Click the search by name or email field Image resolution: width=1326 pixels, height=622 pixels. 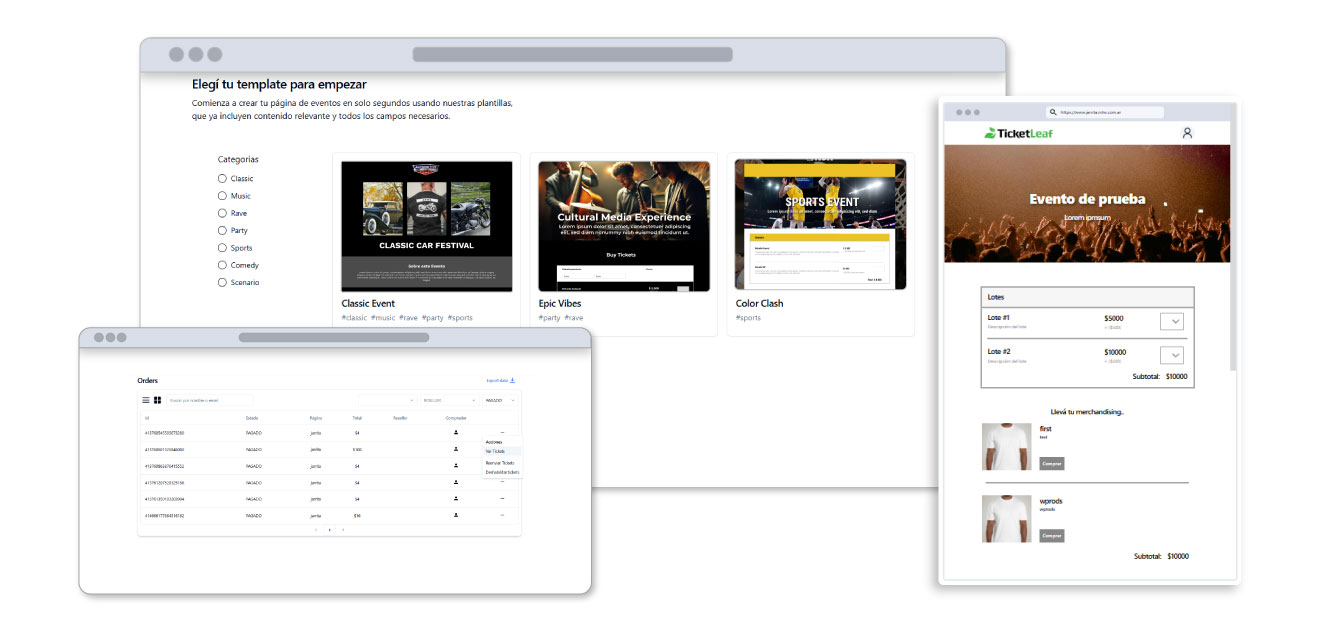tap(209, 400)
